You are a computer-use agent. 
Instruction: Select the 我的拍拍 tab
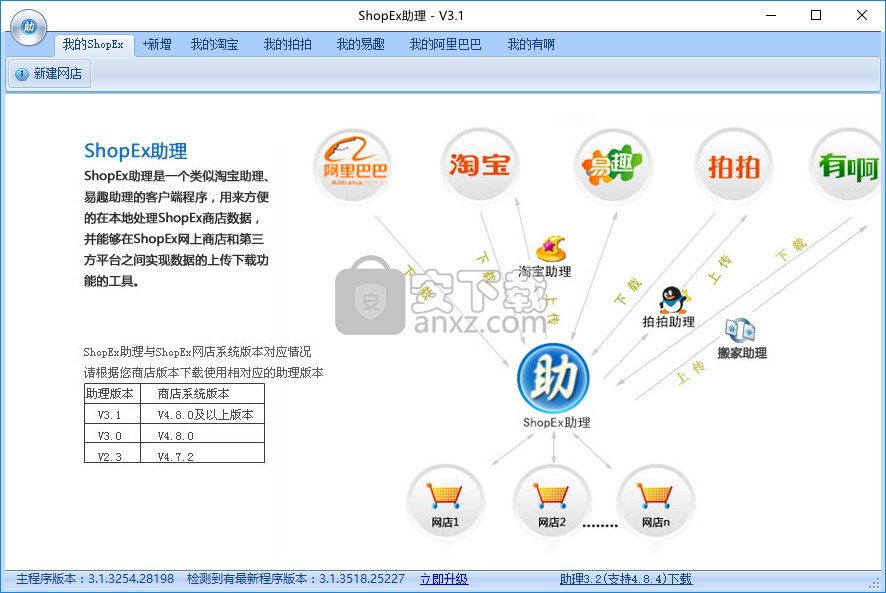288,44
